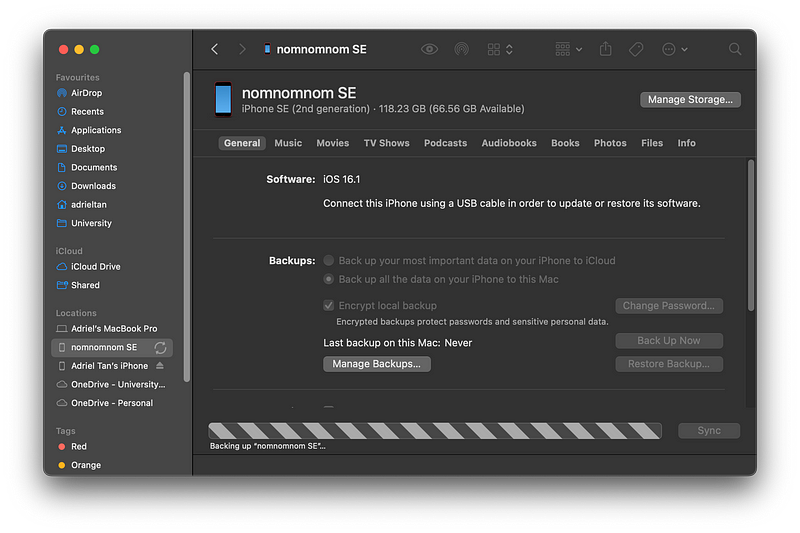Open the More actions ellipsis menu

coord(674,49)
